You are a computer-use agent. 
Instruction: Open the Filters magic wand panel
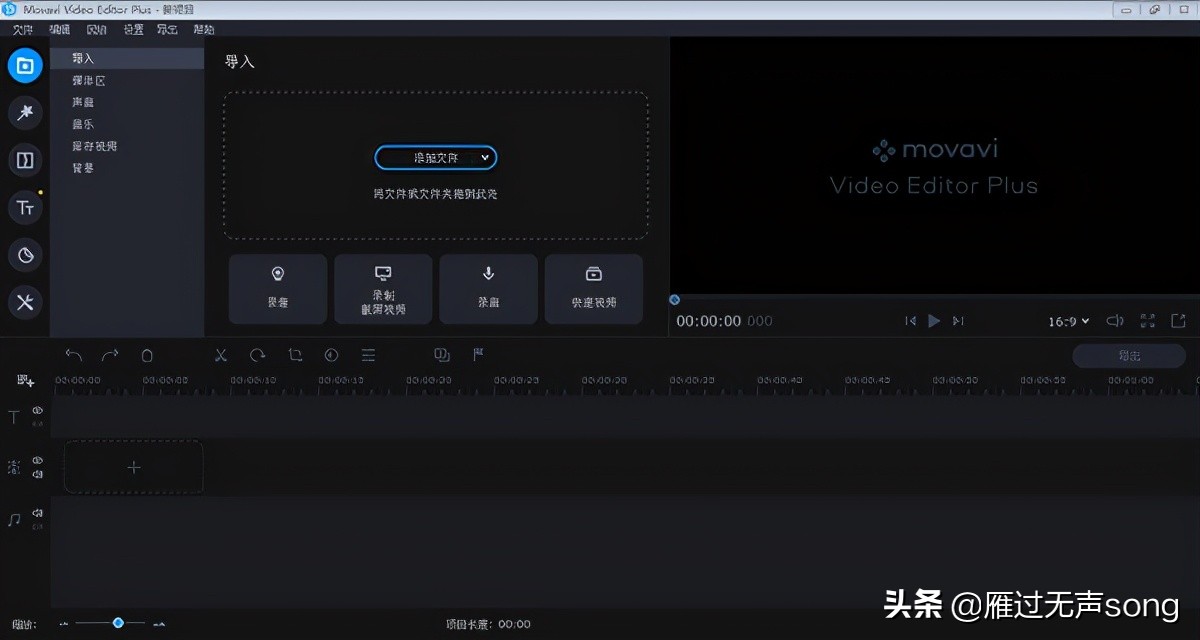click(x=25, y=113)
